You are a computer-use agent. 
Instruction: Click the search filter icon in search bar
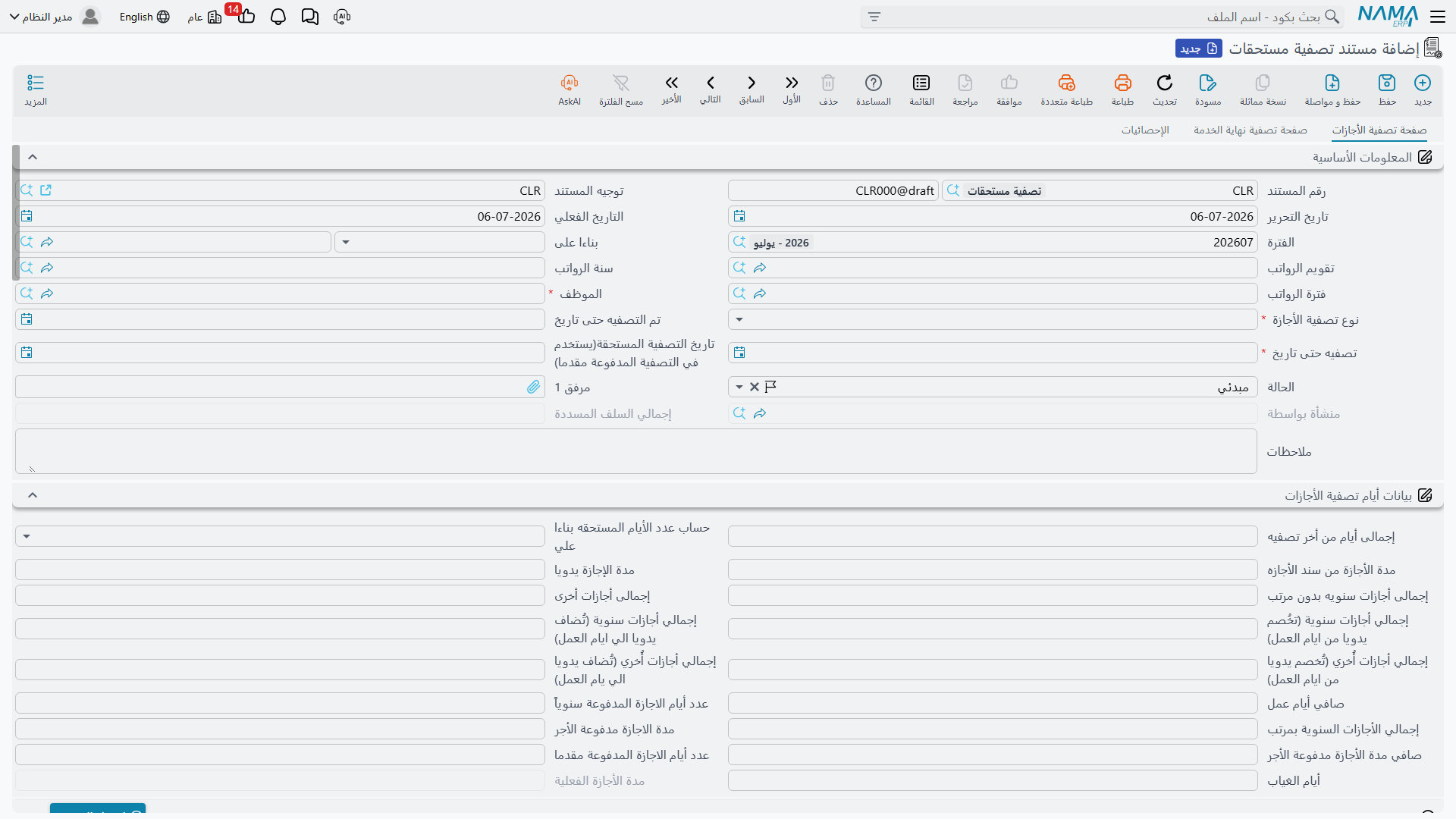coord(874,17)
